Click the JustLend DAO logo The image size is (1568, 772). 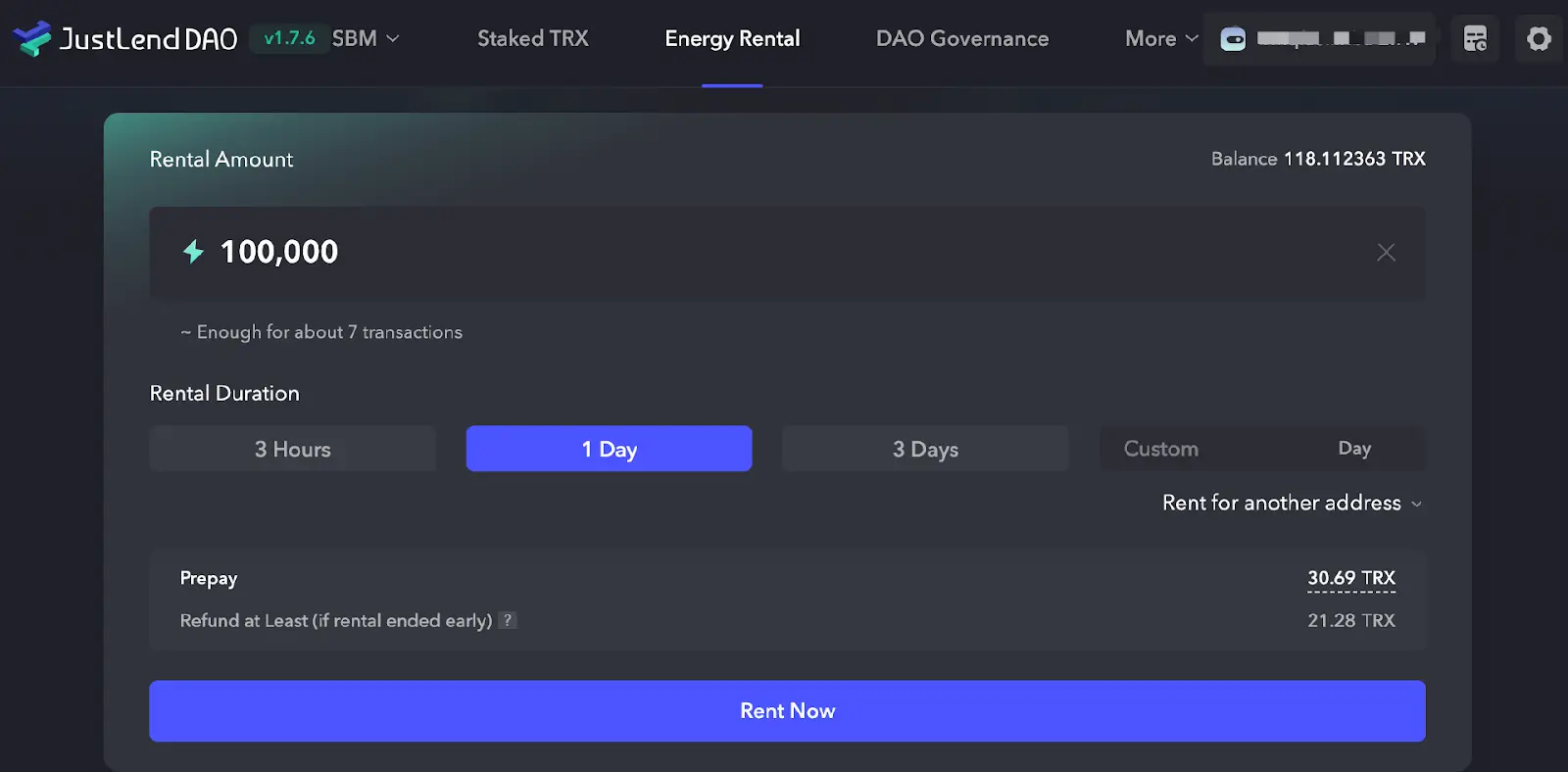pos(124,38)
